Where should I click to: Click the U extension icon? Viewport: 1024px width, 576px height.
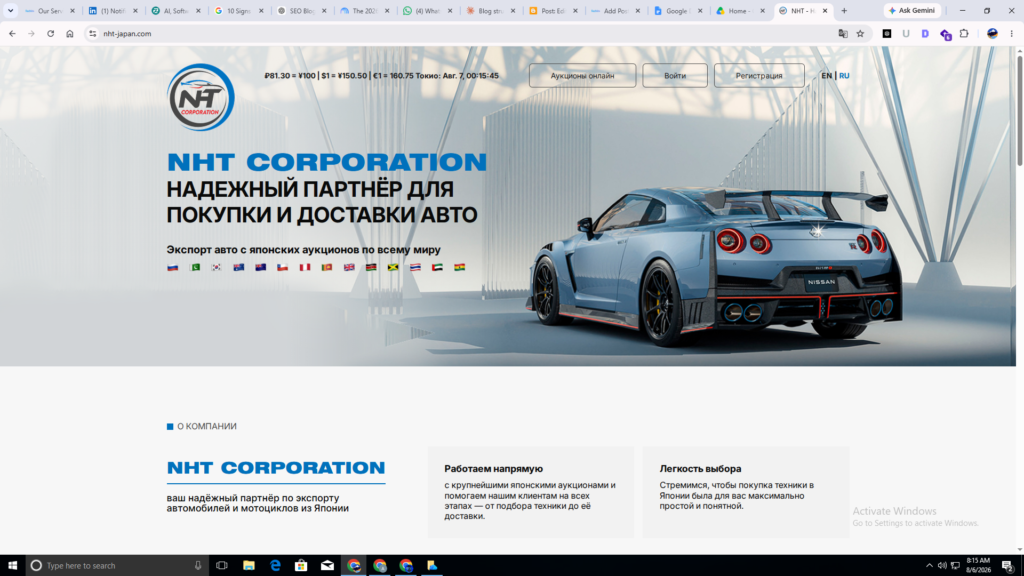click(906, 33)
